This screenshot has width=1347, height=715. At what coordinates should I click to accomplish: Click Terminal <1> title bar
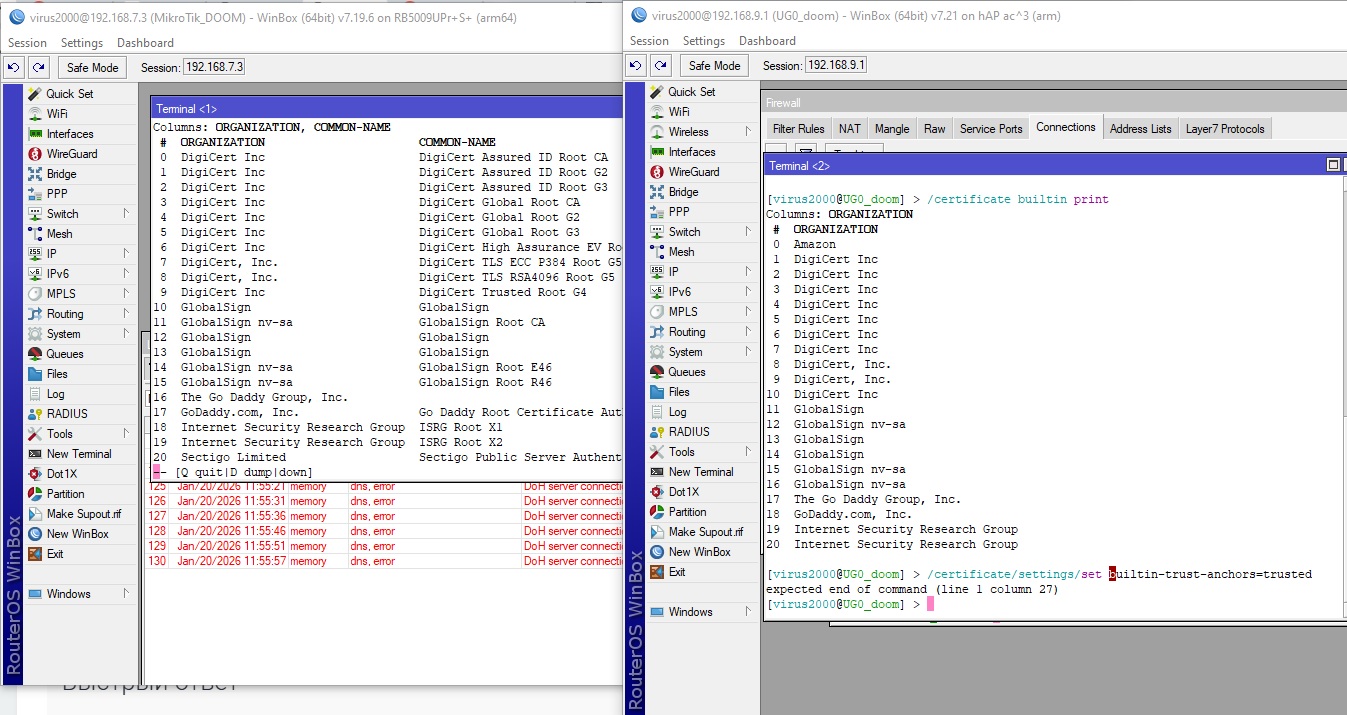(x=385, y=109)
